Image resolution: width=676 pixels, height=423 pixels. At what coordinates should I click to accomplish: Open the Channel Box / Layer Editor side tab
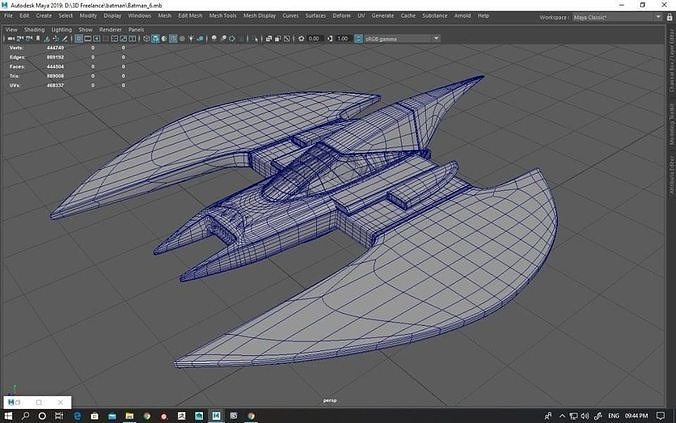pos(671,61)
